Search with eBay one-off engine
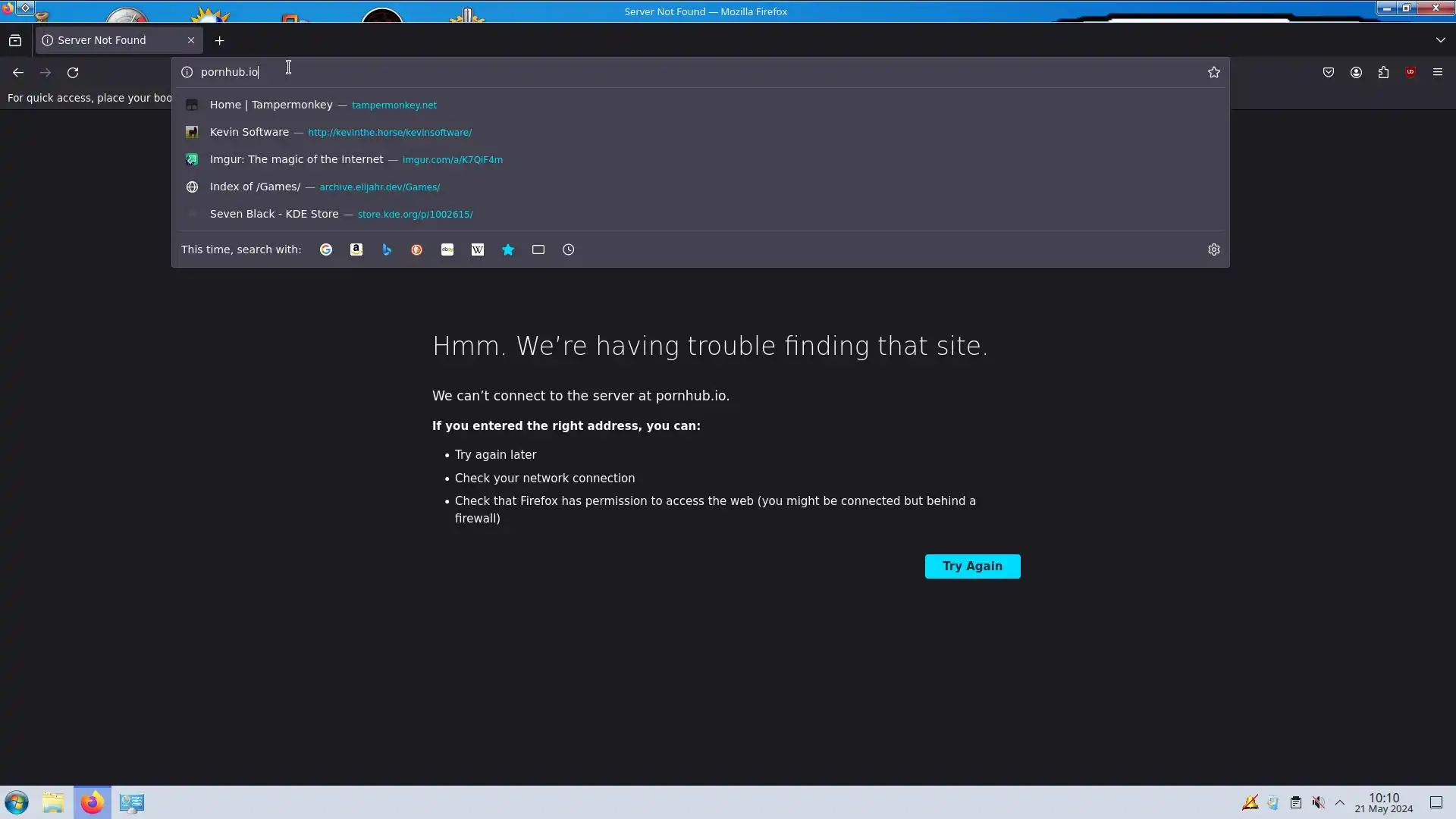Viewport: 1456px width, 819px height. coord(447,249)
